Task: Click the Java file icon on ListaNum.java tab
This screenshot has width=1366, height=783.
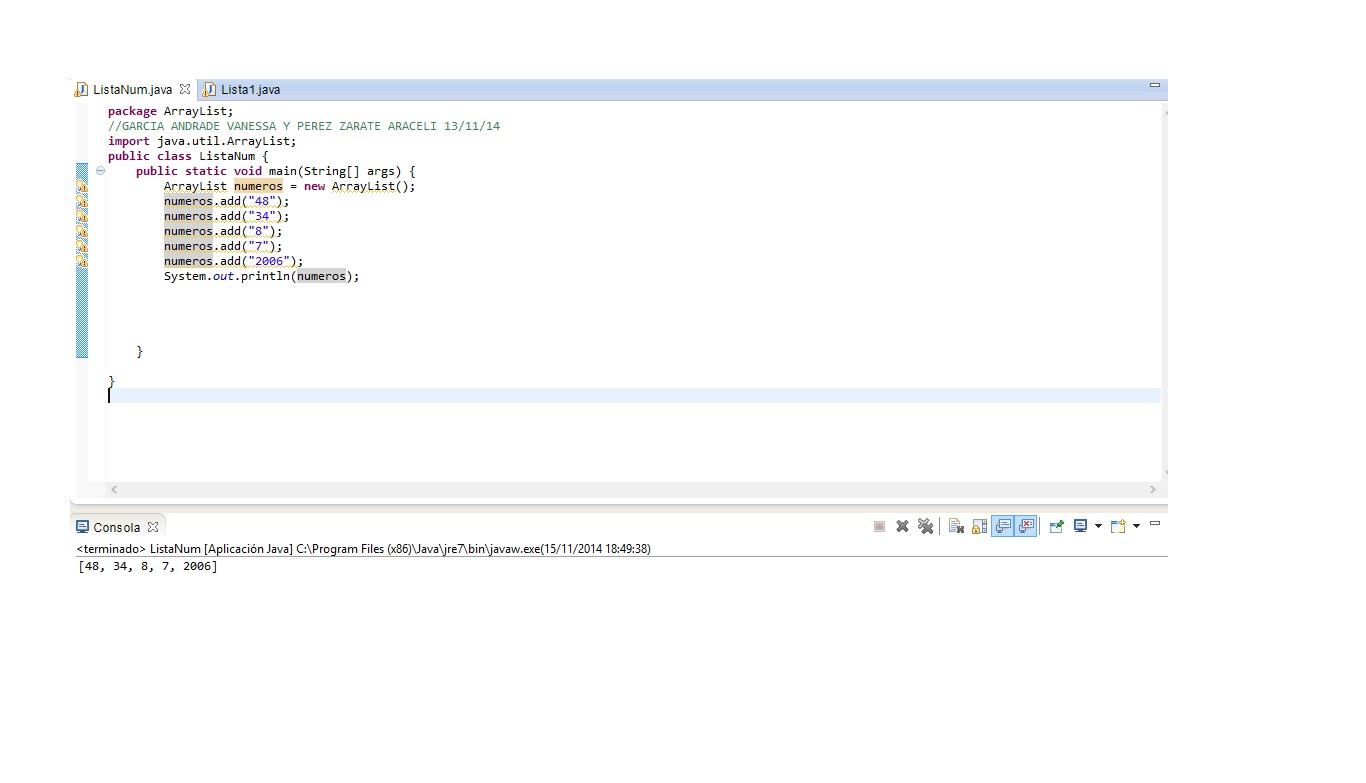Action: (x=81, y=90)
